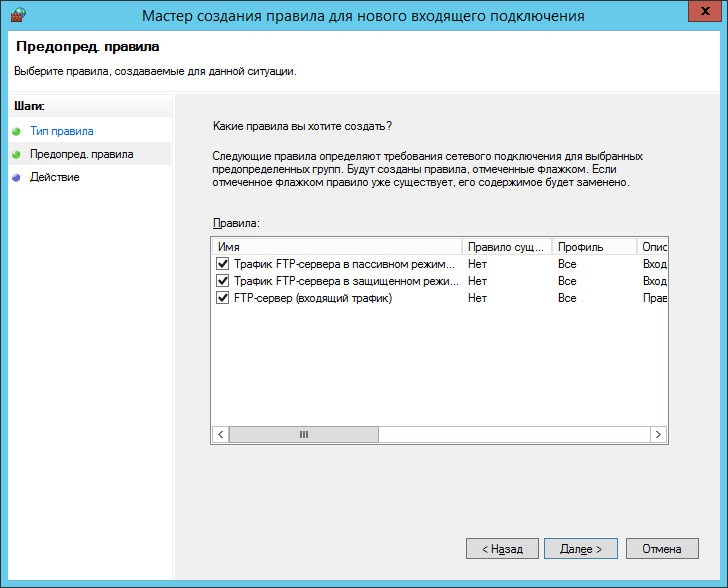The image size is (728, 588).
Task: Click the scrollbar left arrow
Action: click(221, 435)
